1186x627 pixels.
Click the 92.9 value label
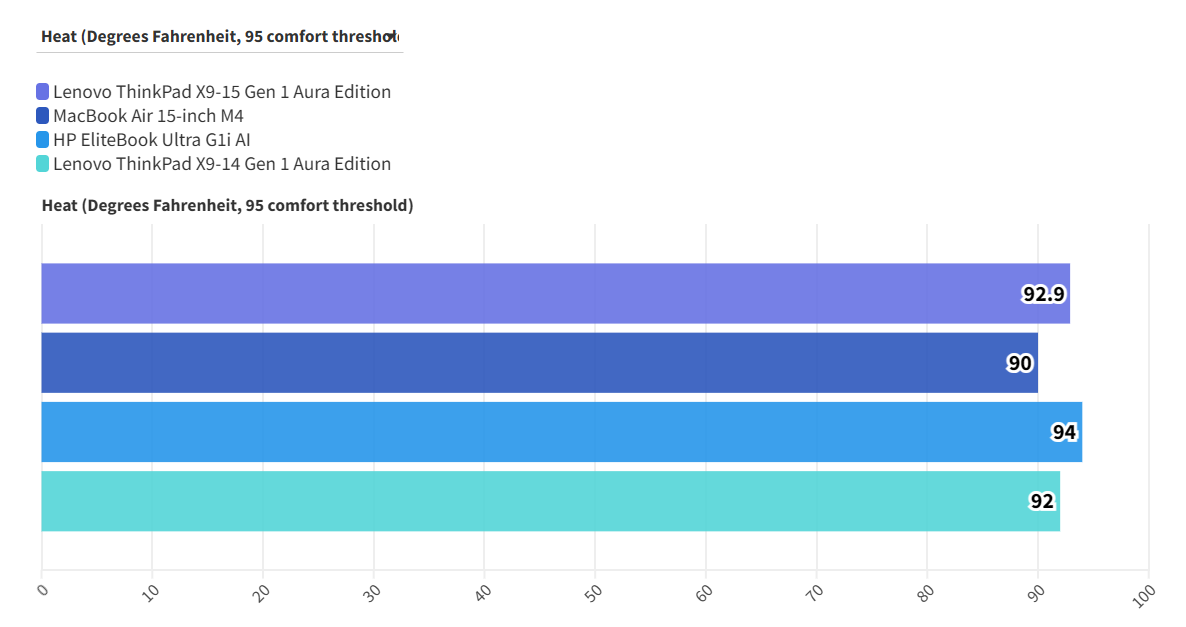(x=1043, y=294)
